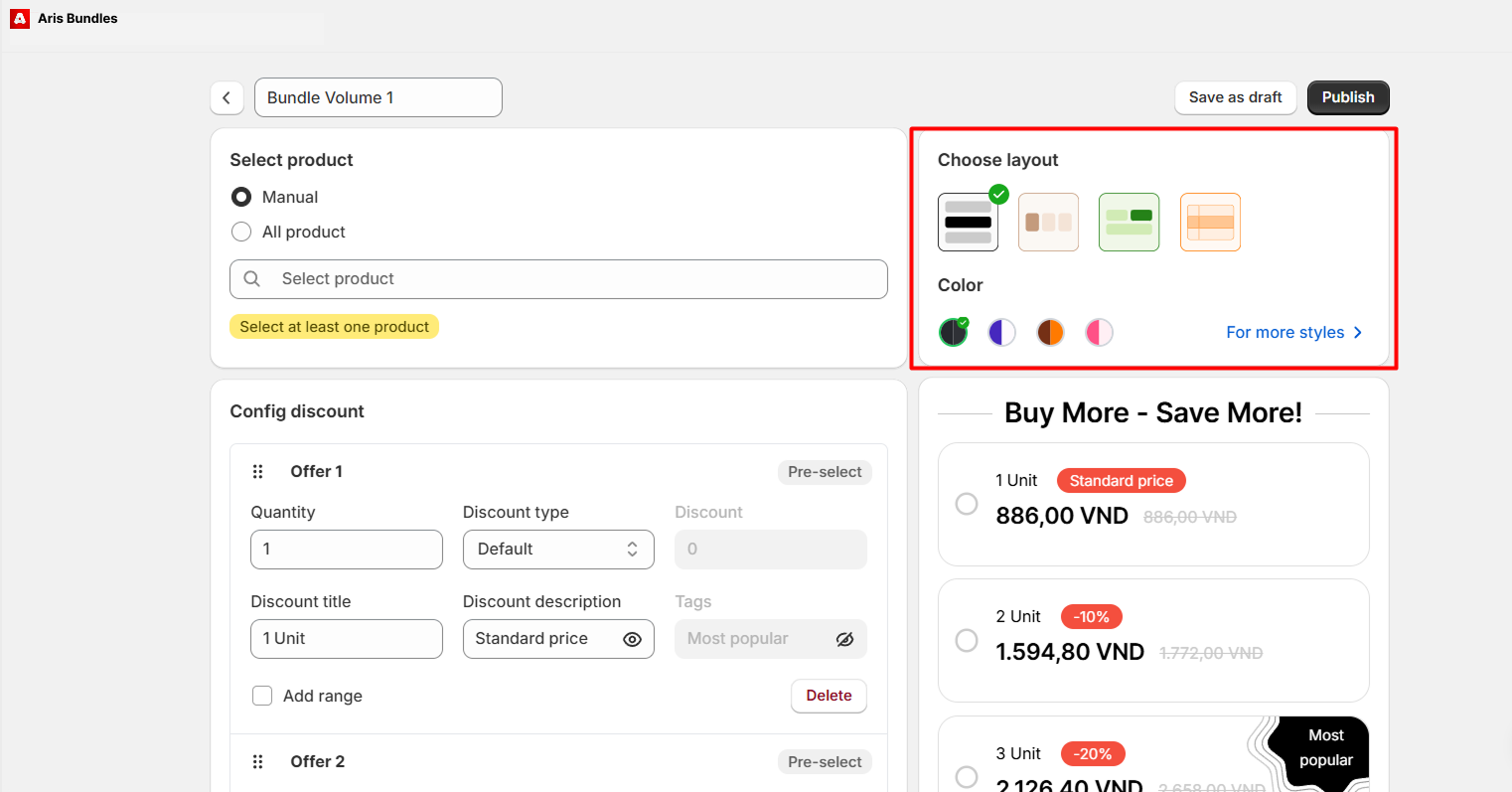Toggle eye icon in Discount description field

pos(632,639)
